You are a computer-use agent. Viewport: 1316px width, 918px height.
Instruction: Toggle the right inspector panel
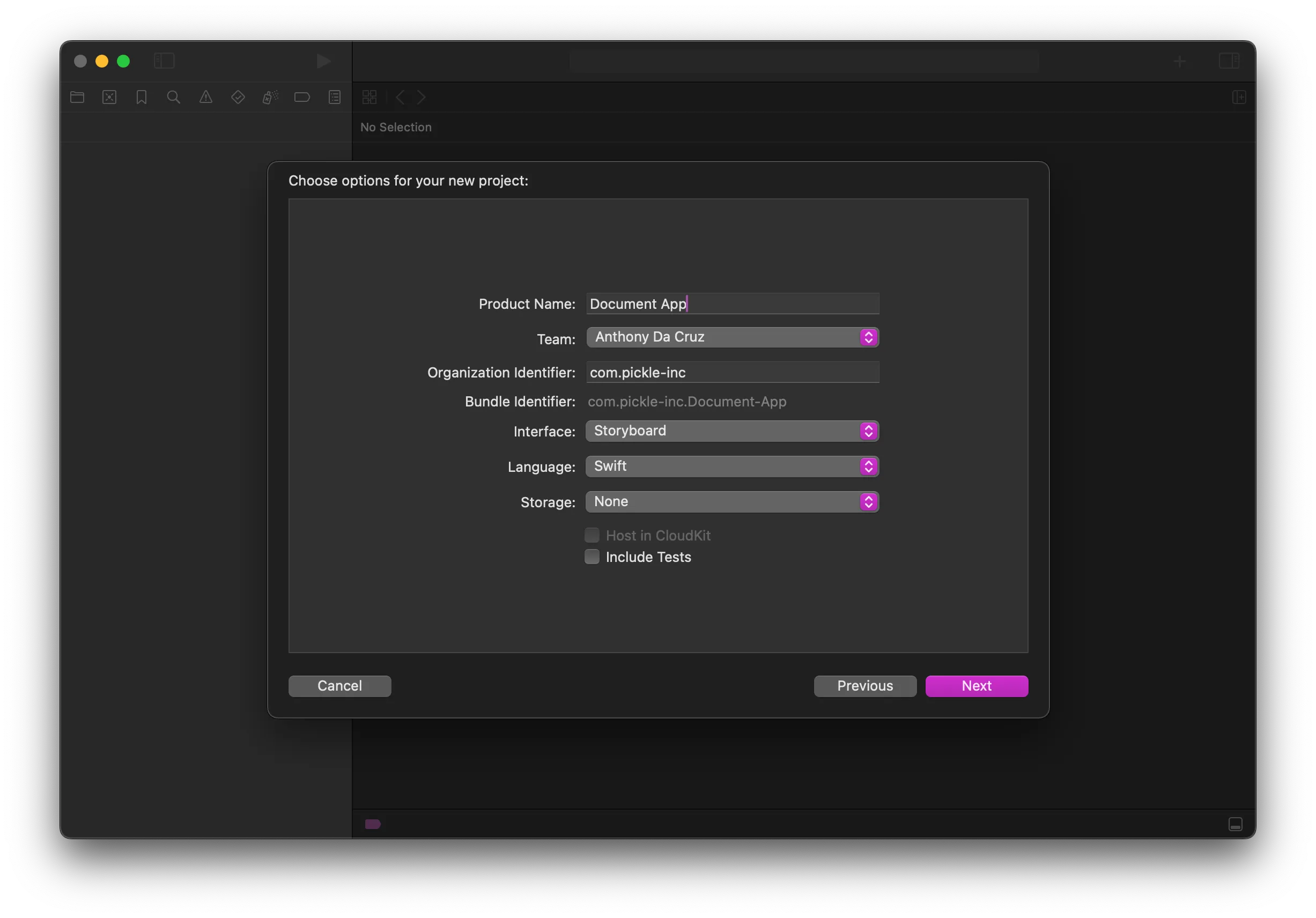click(1229, 61)
